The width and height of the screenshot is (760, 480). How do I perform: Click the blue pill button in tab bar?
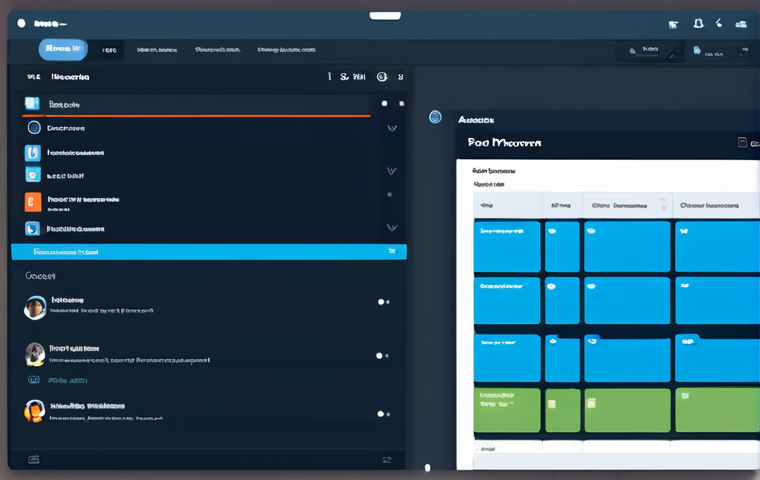[x=63, y=49]
